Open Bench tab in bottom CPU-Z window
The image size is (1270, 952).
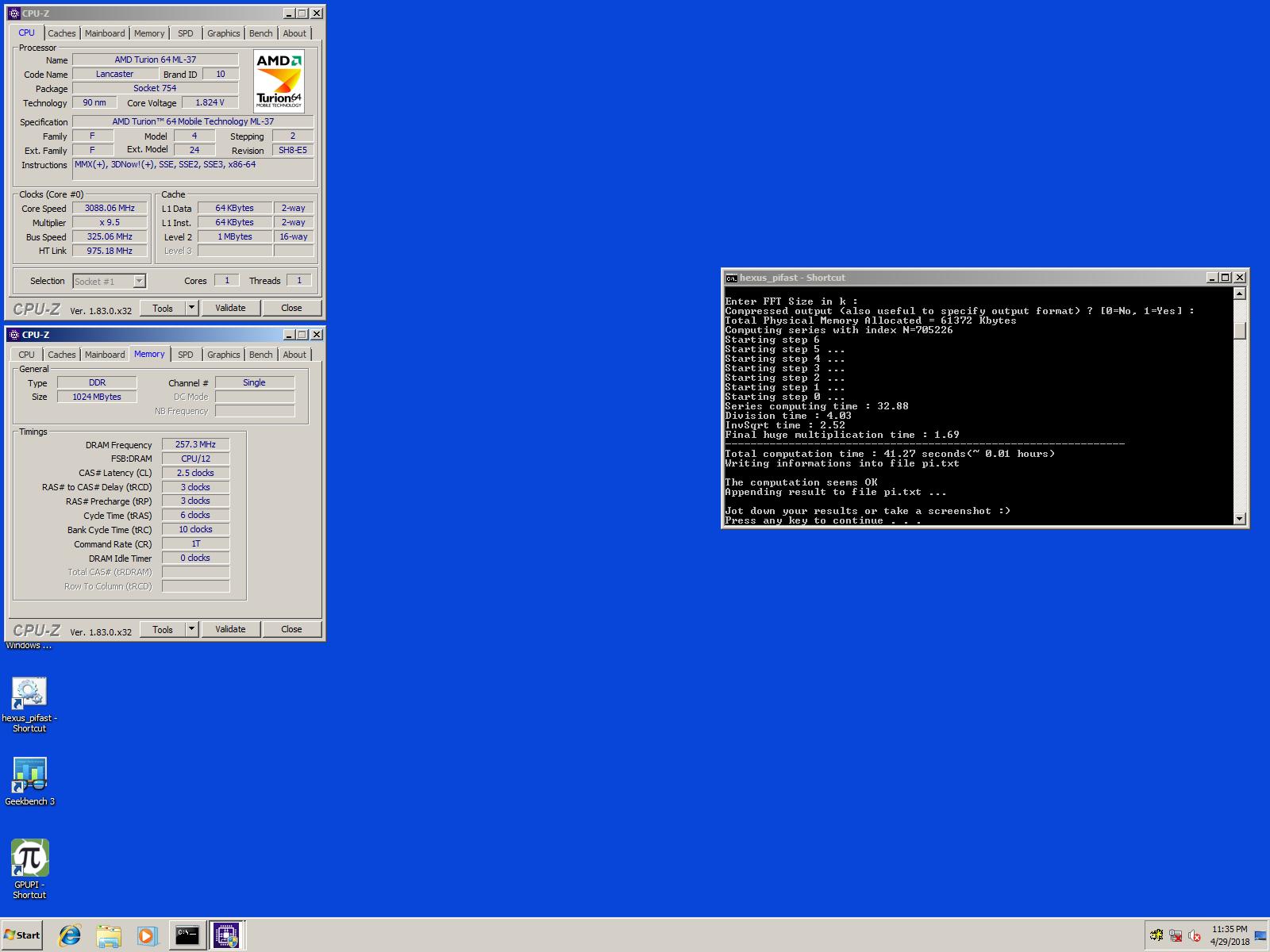pos(261,355)
